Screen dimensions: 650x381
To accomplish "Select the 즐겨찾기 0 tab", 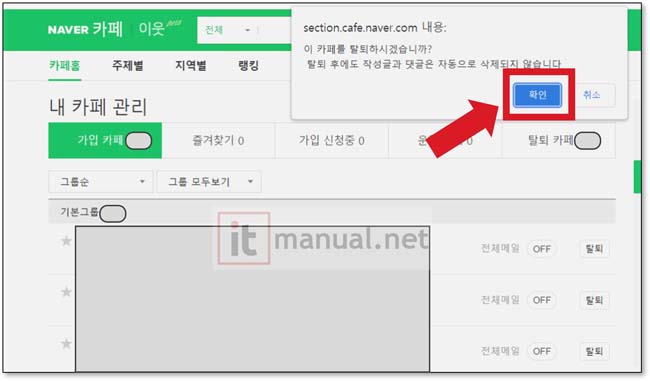I will 218,141.
